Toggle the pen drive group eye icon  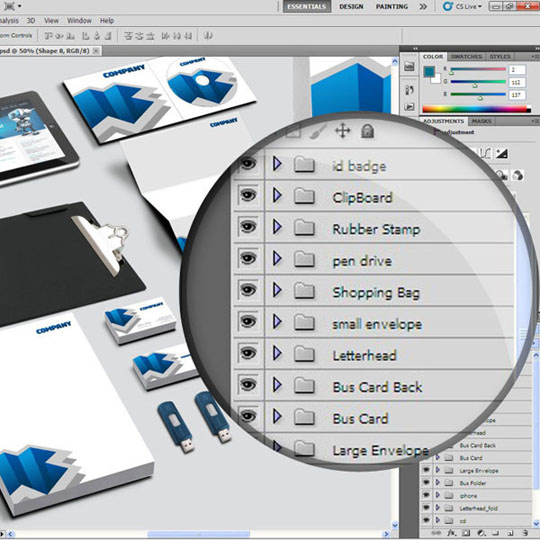pos(248,258)
